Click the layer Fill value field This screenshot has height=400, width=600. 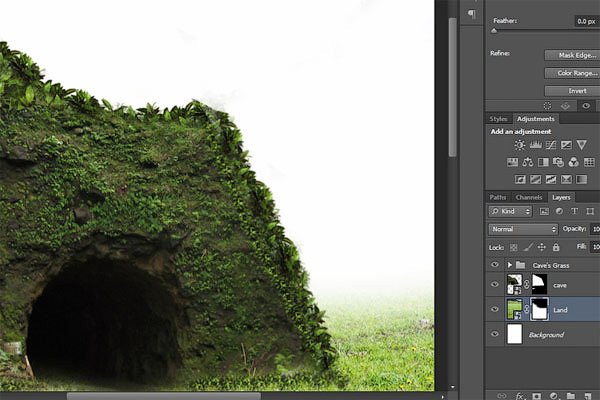(595, 247)
